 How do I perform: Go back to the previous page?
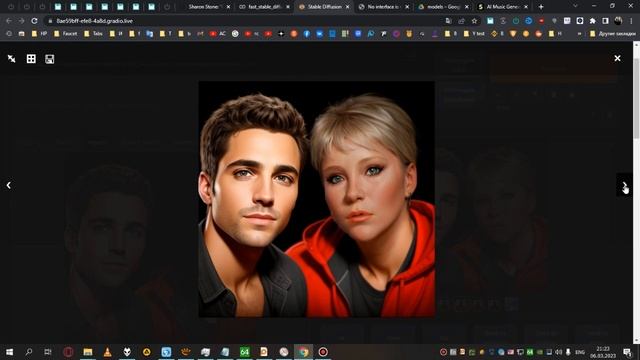9,21
